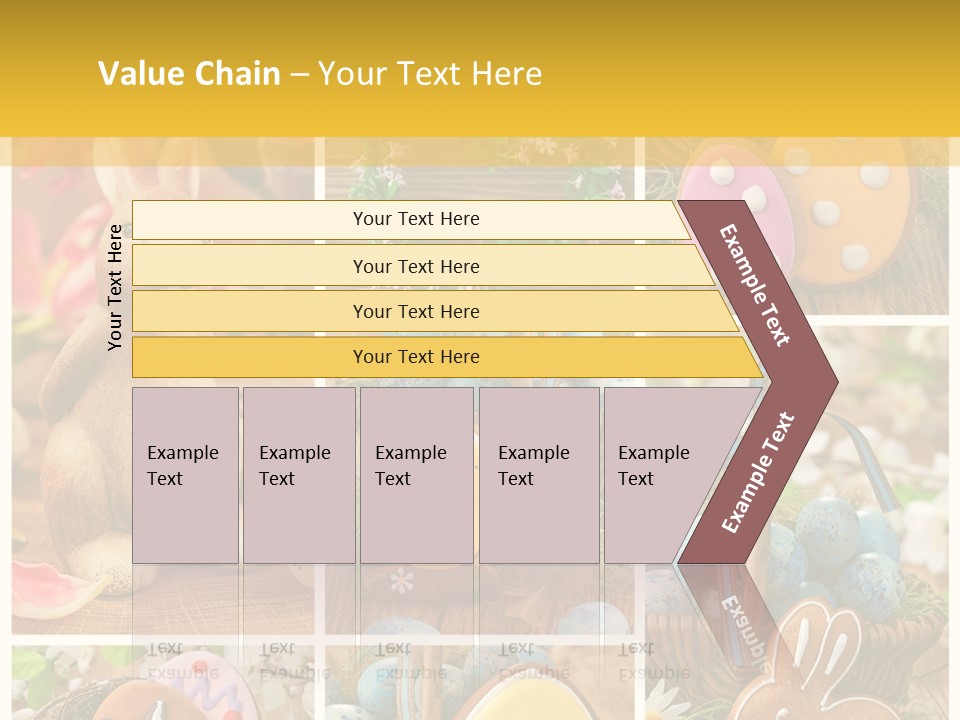Click the mirrored chevron reflection below the arrow

(741, 620)
